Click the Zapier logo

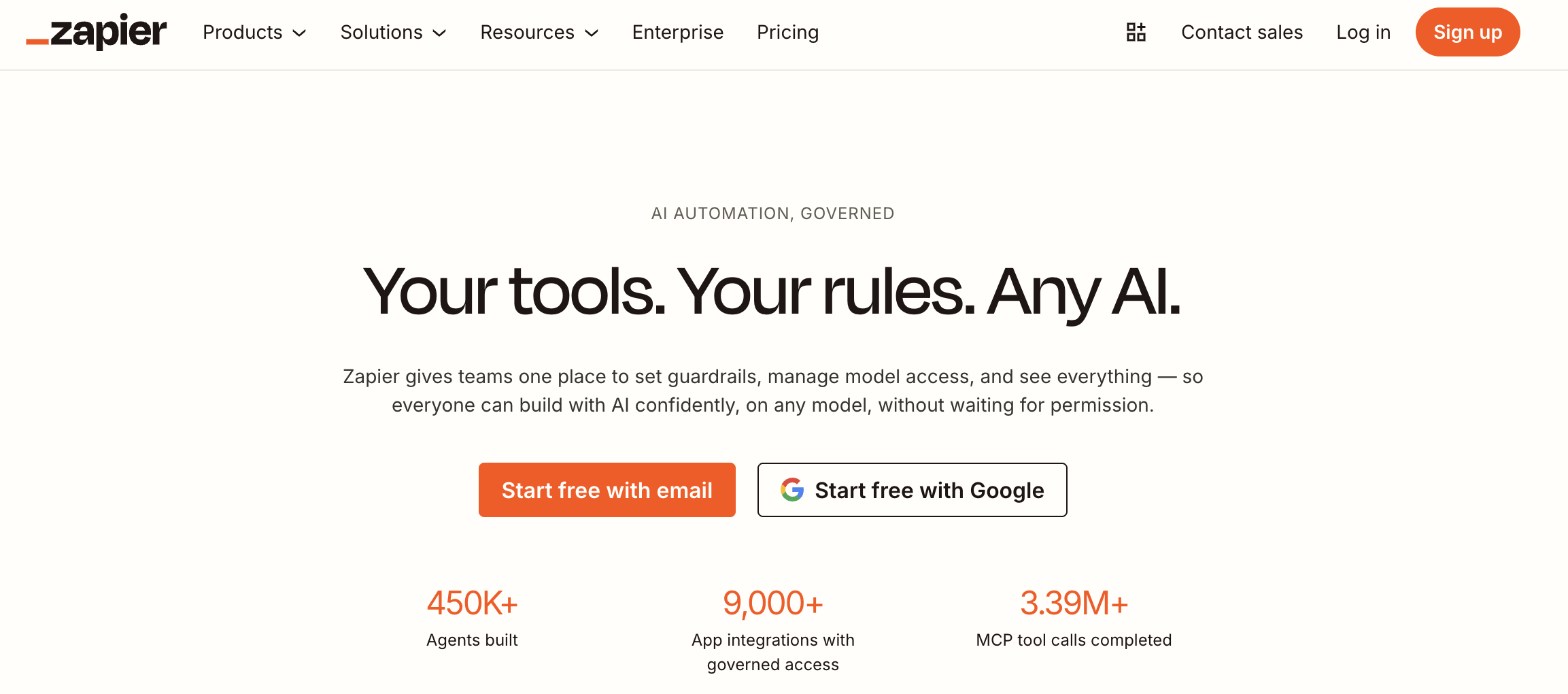pos(96,32)
